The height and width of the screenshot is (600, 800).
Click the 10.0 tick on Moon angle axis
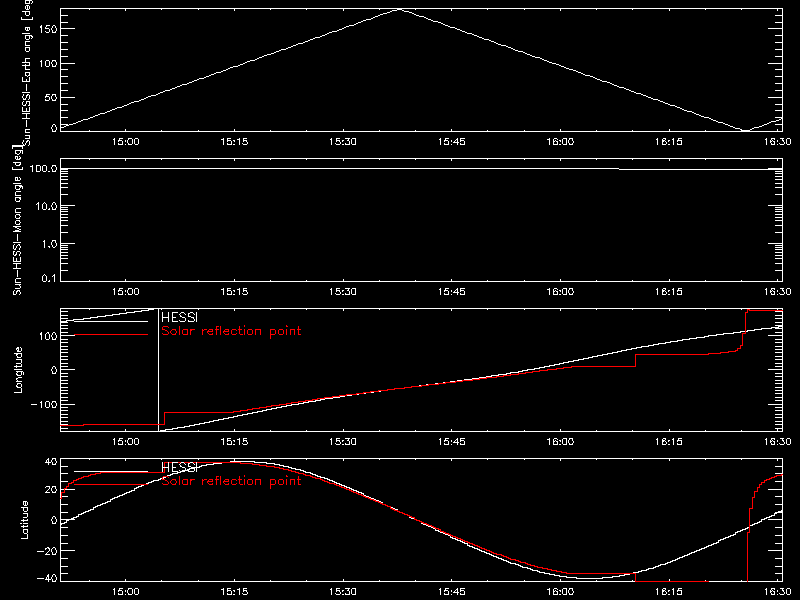tap(46, 206)
